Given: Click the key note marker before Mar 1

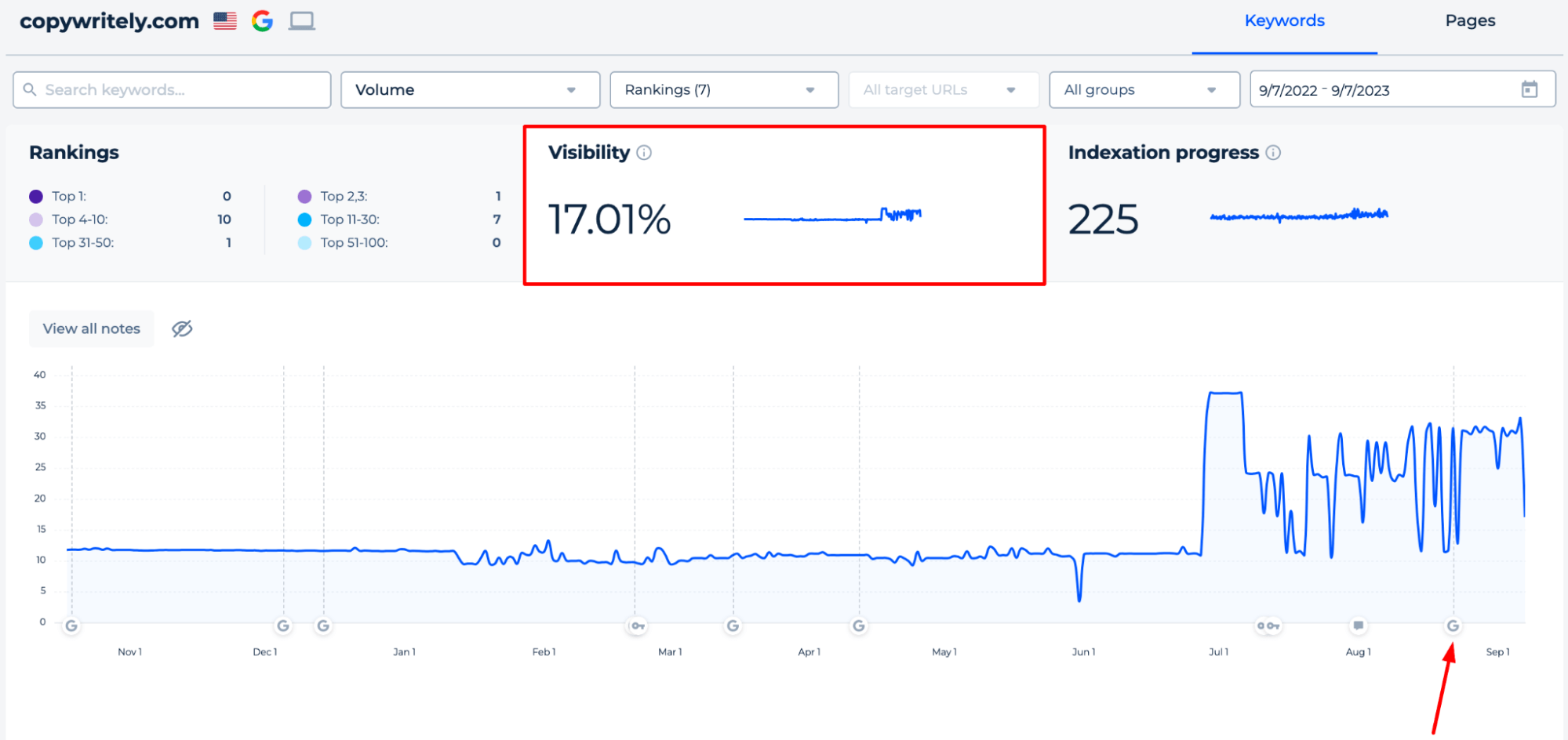Looking at the screenshot, I should point(637,626).
